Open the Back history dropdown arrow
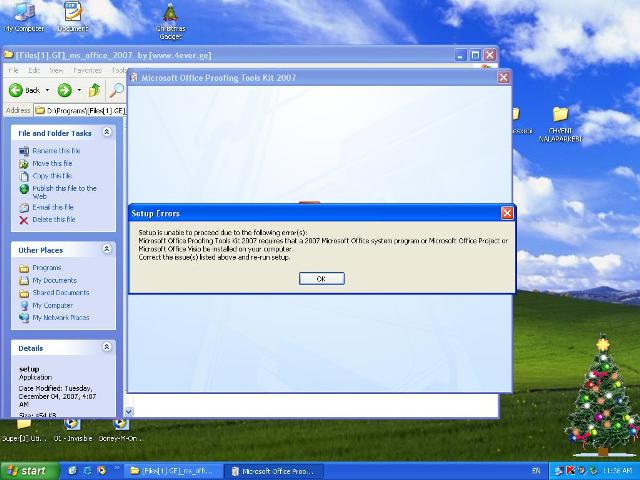This screenshot has height=480, width=640. tap(47, 90)
